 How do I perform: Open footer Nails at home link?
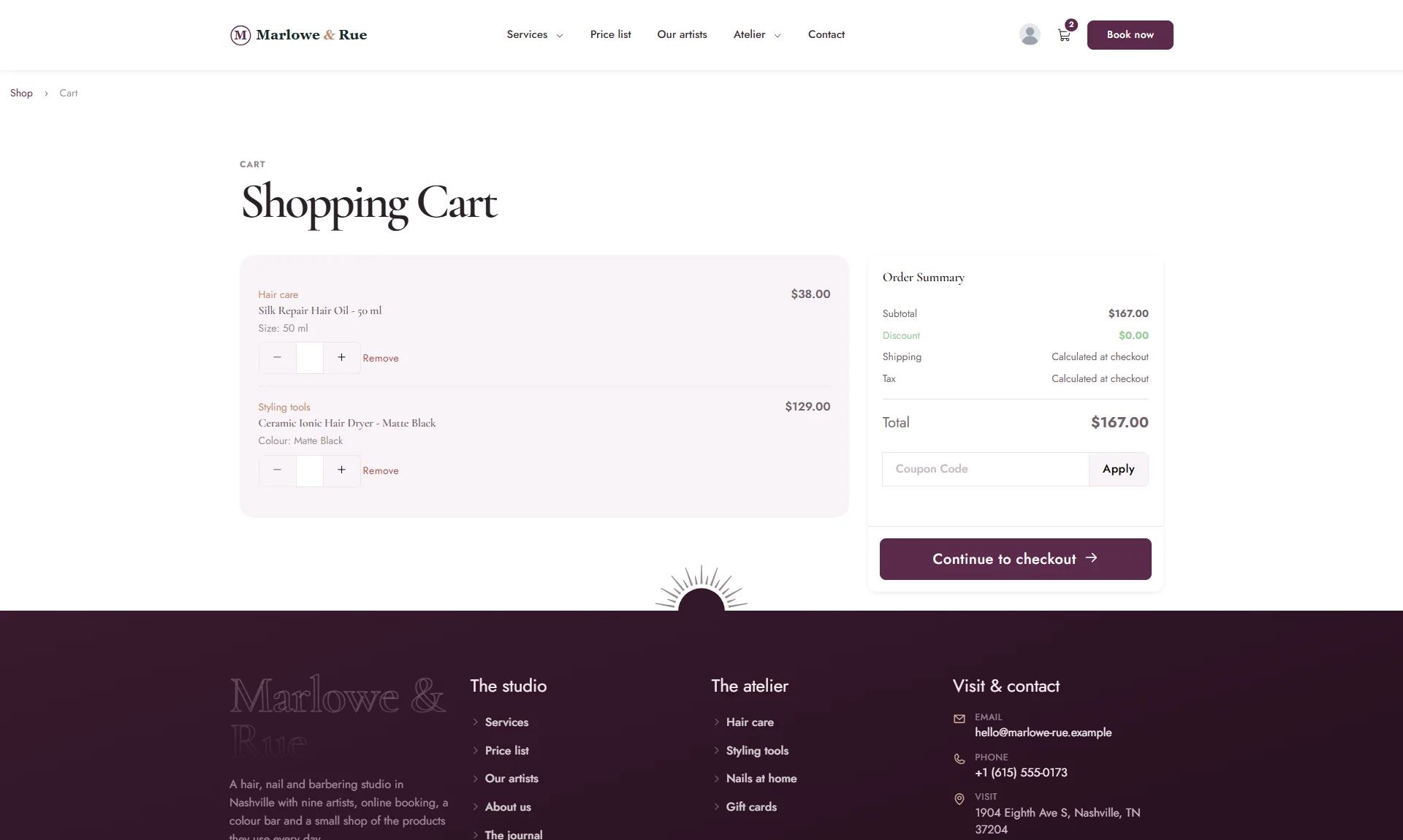761,779
